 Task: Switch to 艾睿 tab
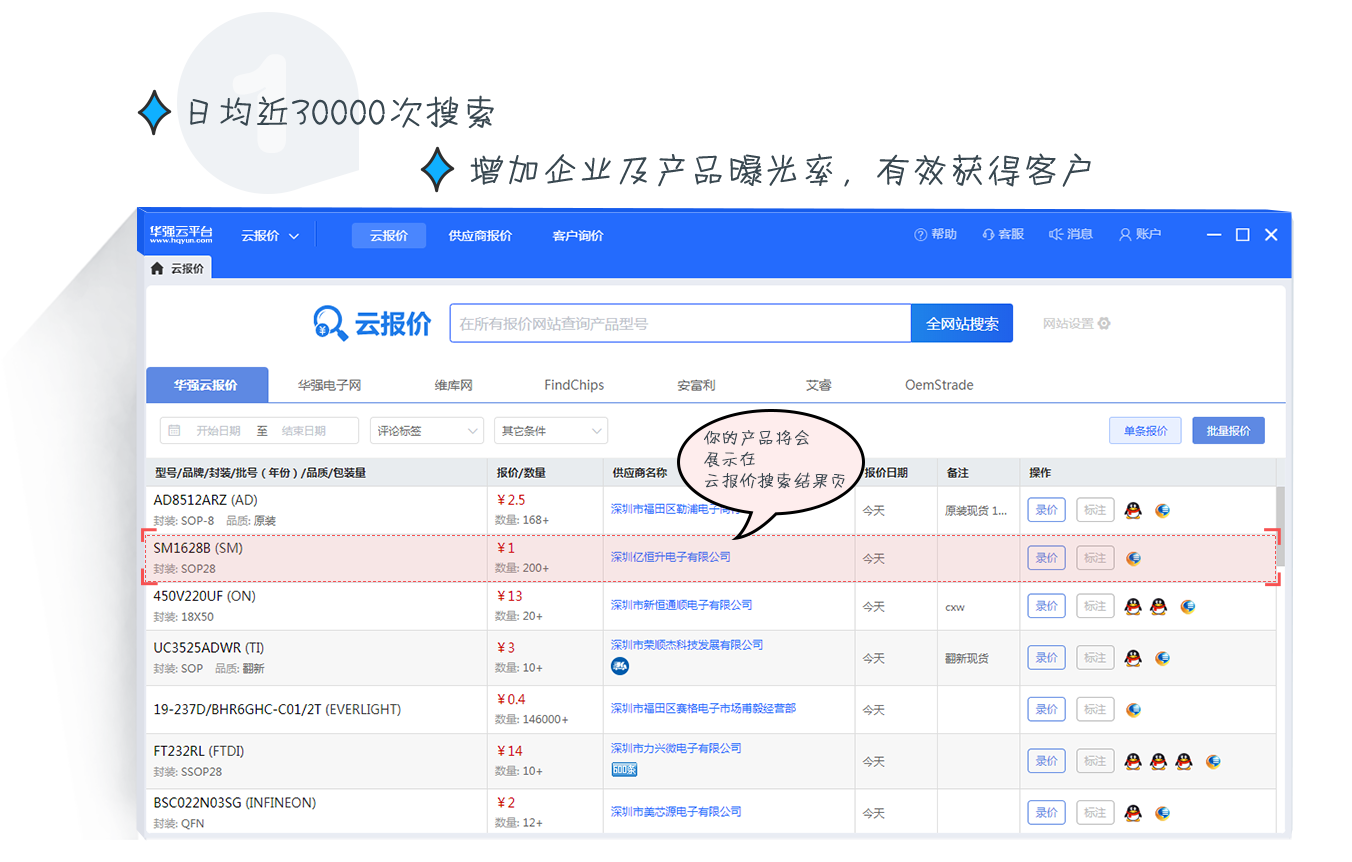tap(818, 385)
